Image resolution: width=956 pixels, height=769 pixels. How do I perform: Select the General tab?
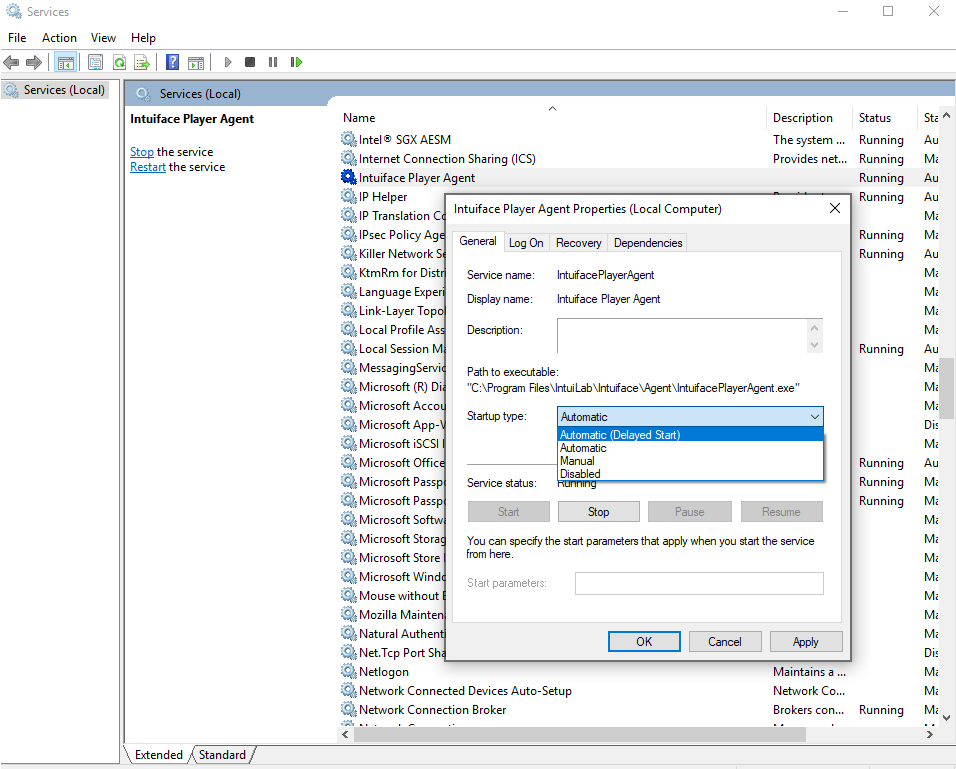click(x=477, y=241)
